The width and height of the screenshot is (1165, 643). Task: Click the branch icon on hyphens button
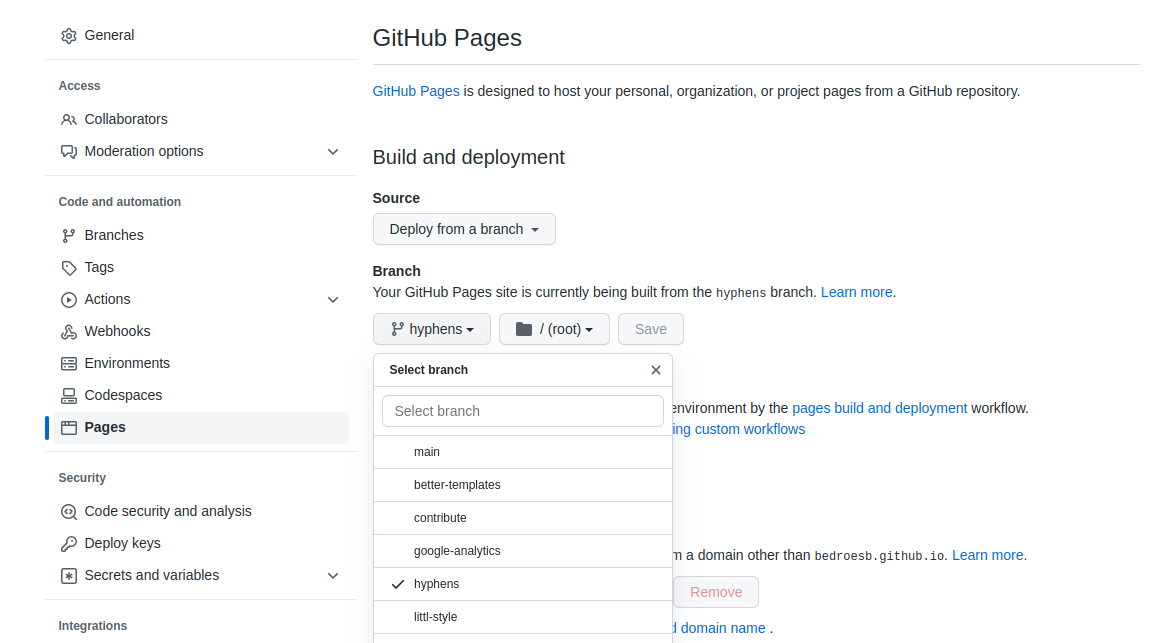click(397, 329)
